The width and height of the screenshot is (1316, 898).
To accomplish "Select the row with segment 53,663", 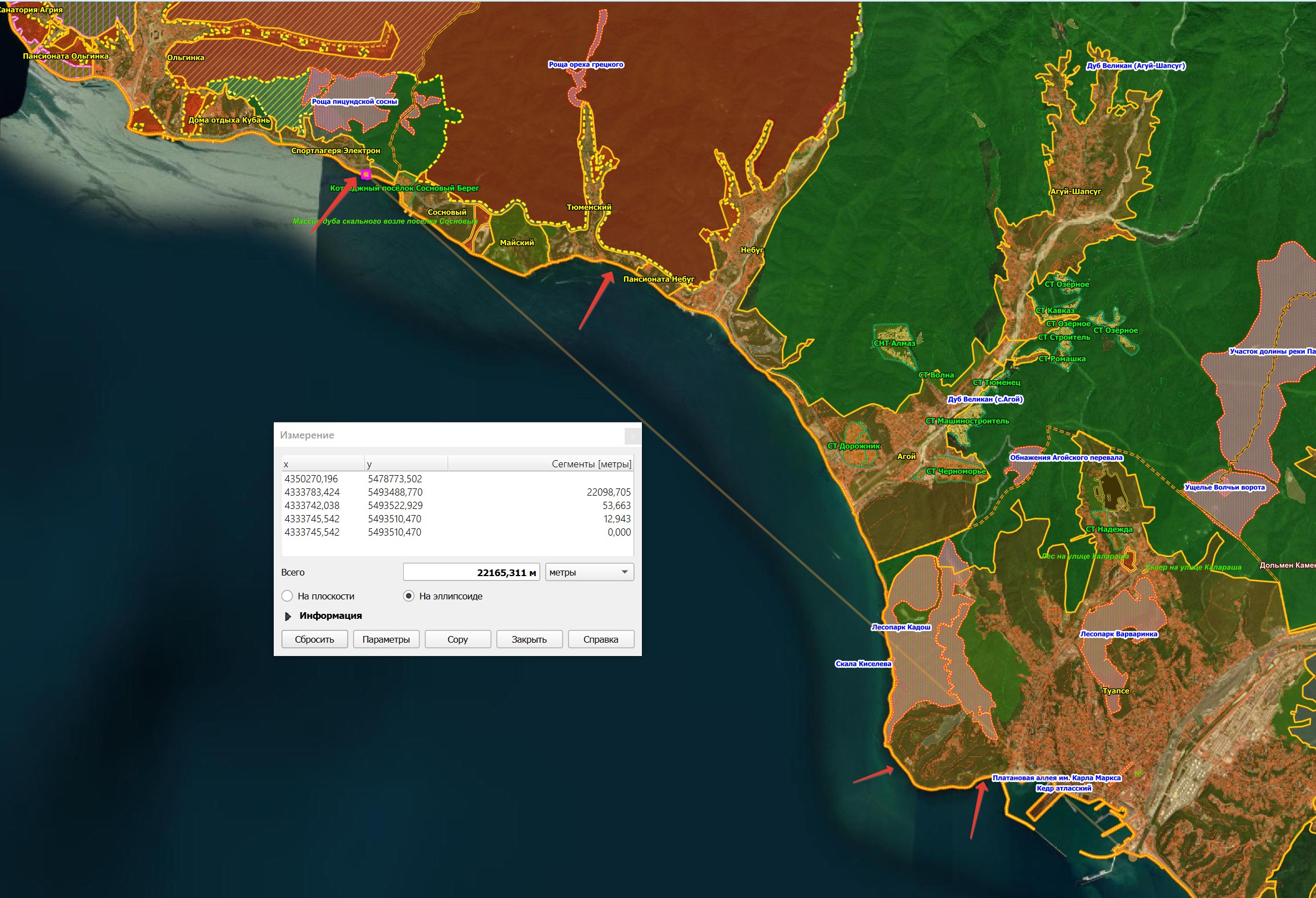I will click(x=458, y=505).
